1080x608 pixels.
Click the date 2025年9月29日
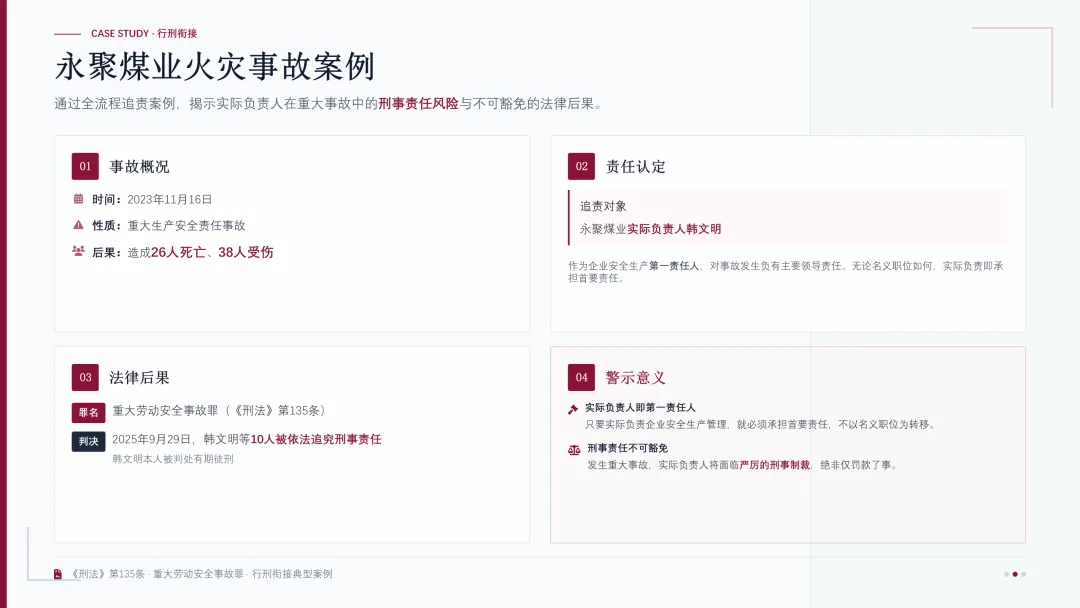152,439
